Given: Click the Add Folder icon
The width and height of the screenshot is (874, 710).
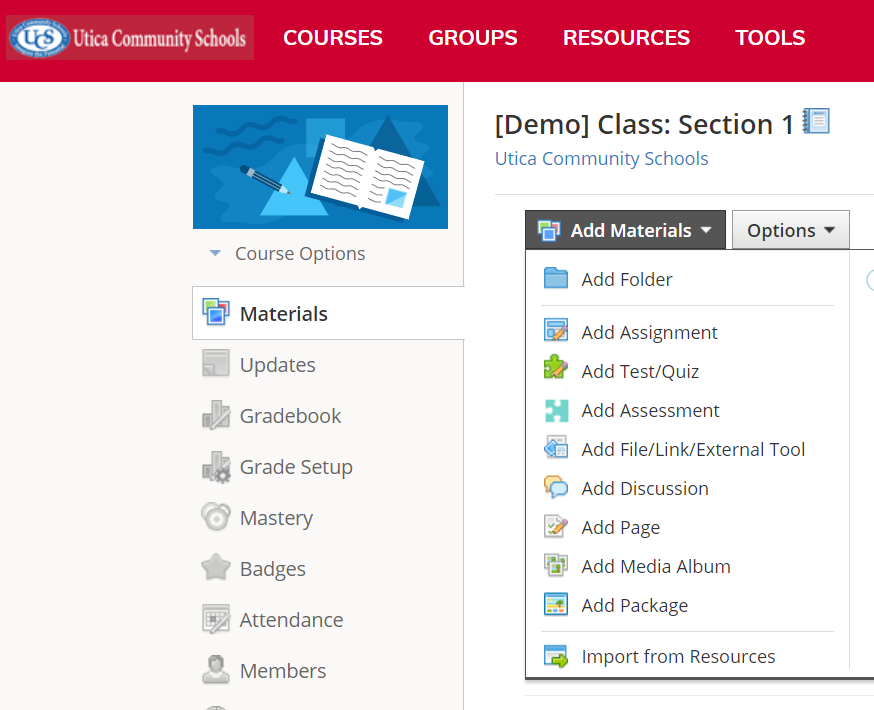Looking at the screenshot, I should 556,279.
